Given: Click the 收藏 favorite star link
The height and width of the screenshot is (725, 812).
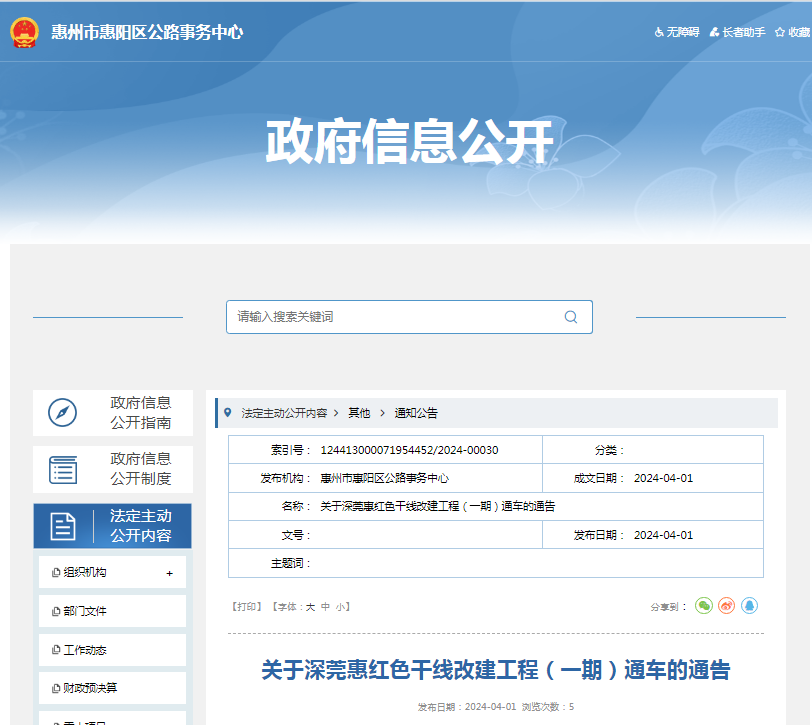Looking at the screenshot, I should (x=792, y=32).
